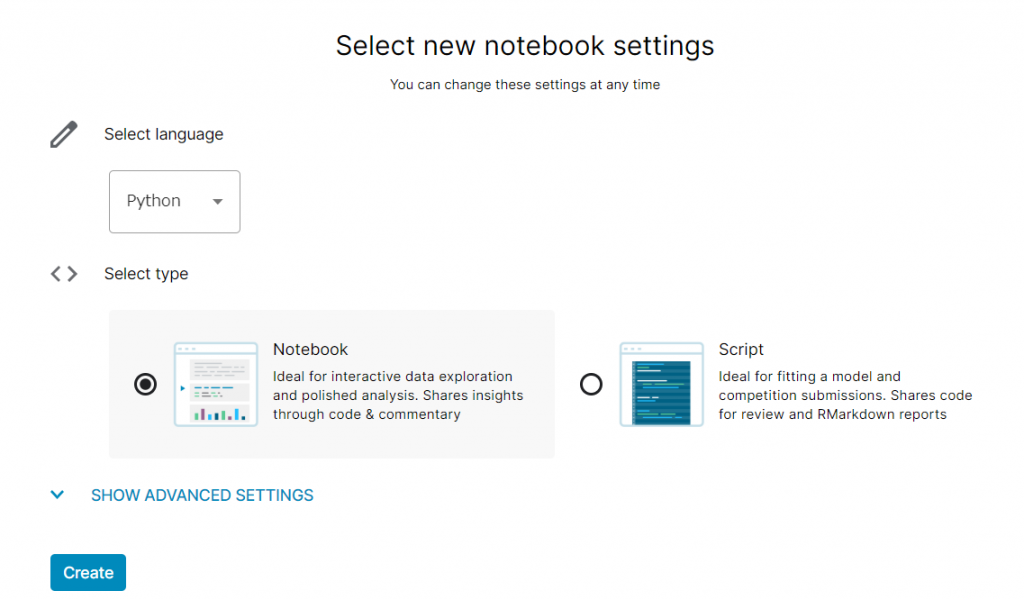Image resolution: width=1024 pixels, height=600 pixels.
Task: Click the Script option title
Action: [741, 349]
